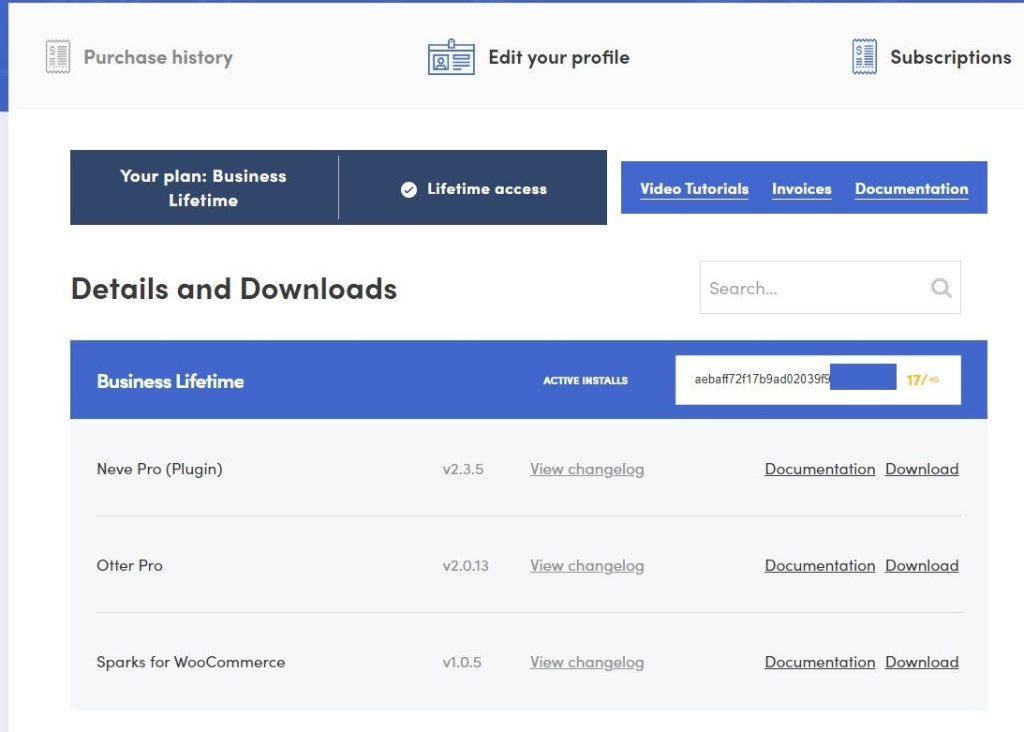Click the license key field
The image size is (1024, 732).
(x=761, y=380)
